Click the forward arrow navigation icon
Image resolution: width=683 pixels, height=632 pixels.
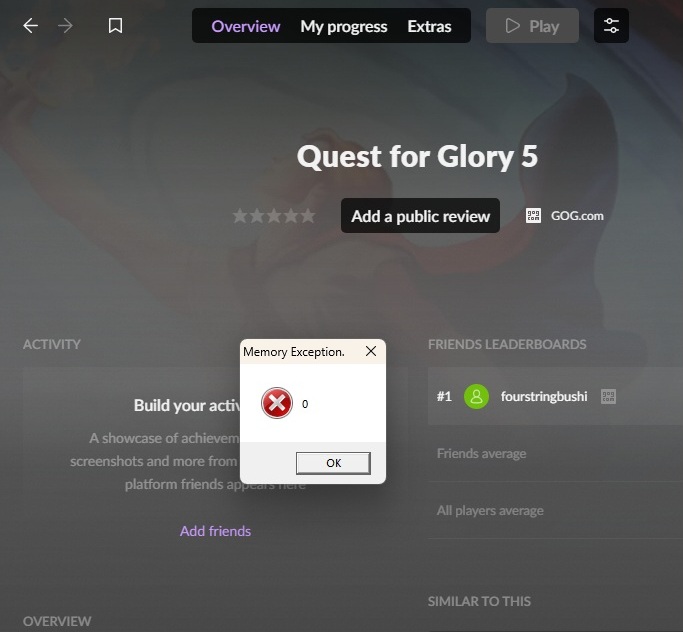click(x=65, y=26)
